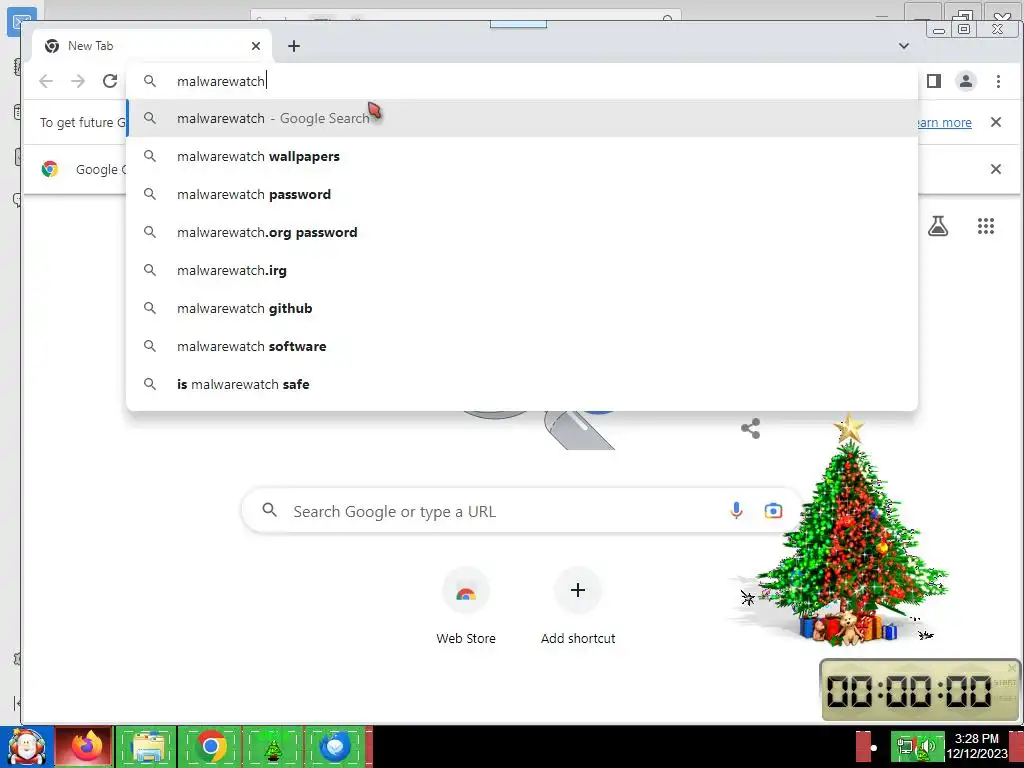This screenshot has width=1024, height=768.
Task: Select the malwarewatch - Google Search suggestion
Action: point(522,118)
